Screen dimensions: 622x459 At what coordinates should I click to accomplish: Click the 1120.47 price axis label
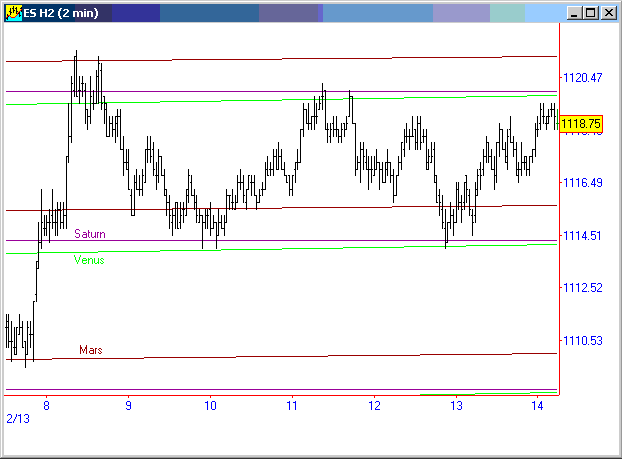[581, 77]
